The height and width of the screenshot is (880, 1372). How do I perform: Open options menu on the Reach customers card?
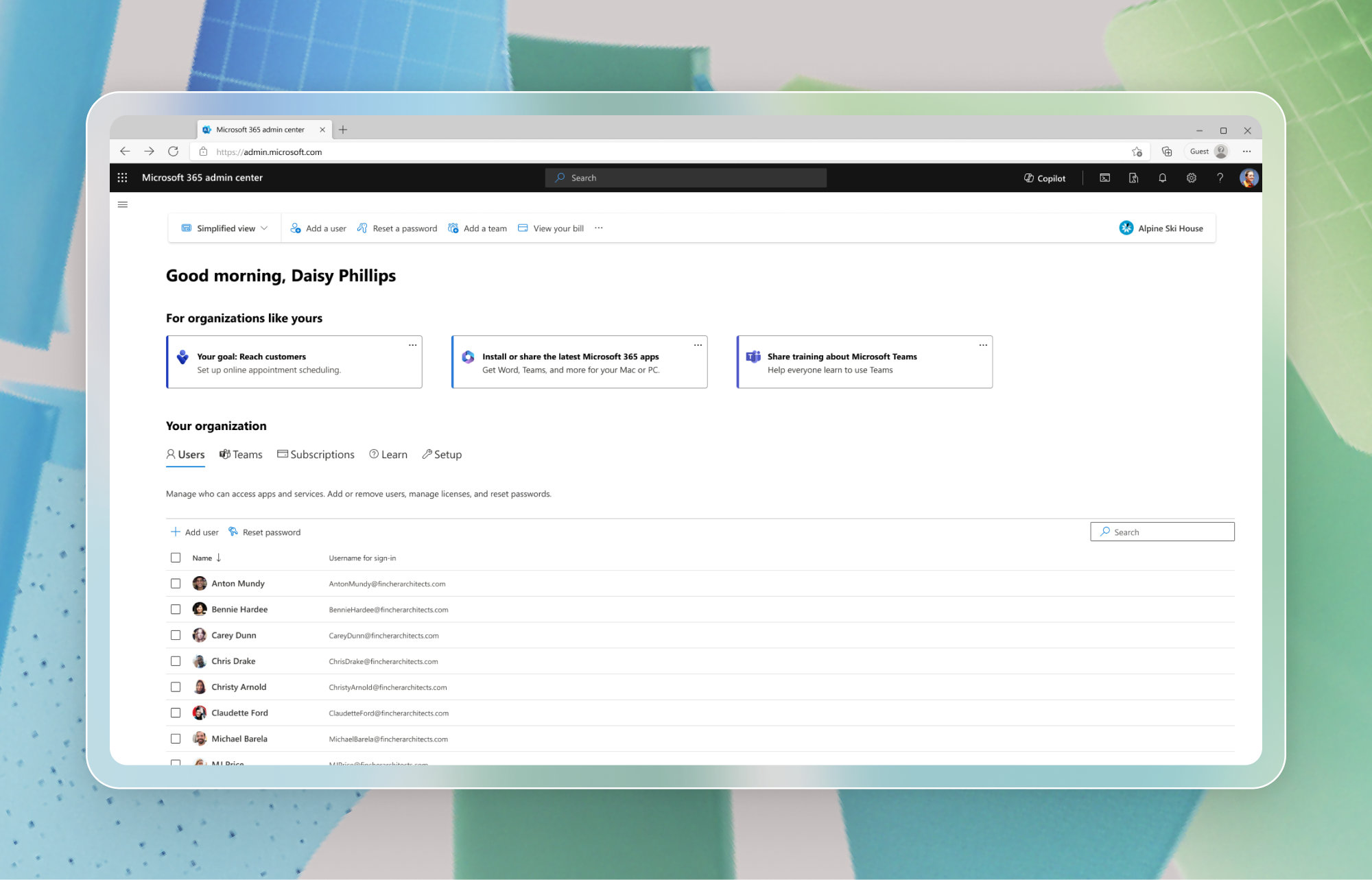(x=412, y=345)
